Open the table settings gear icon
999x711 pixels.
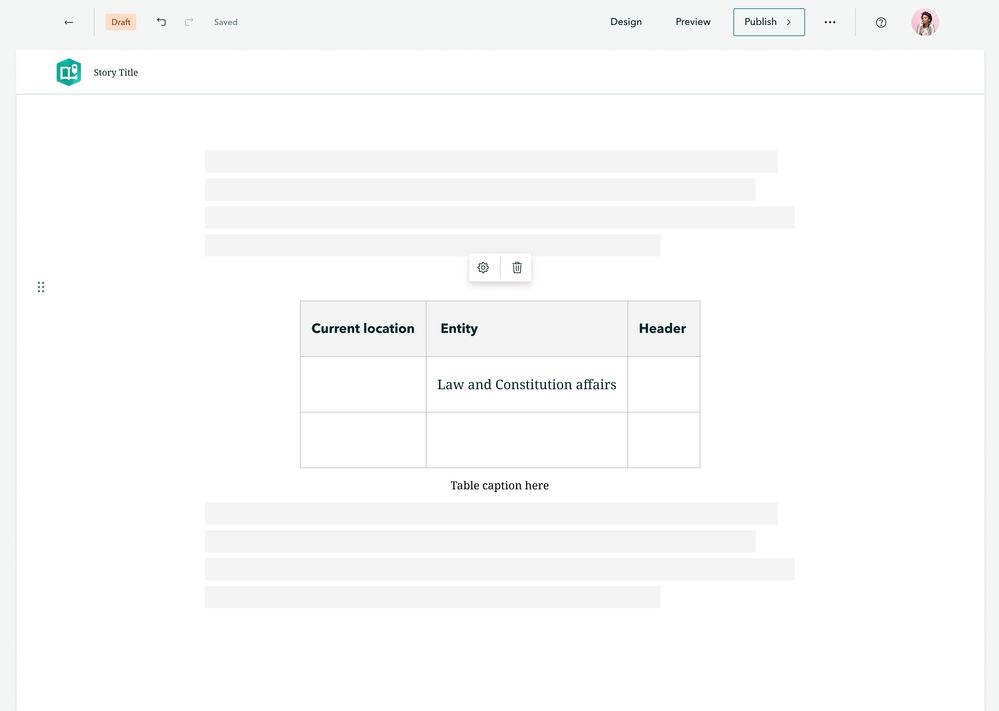(x=483, y=267)
